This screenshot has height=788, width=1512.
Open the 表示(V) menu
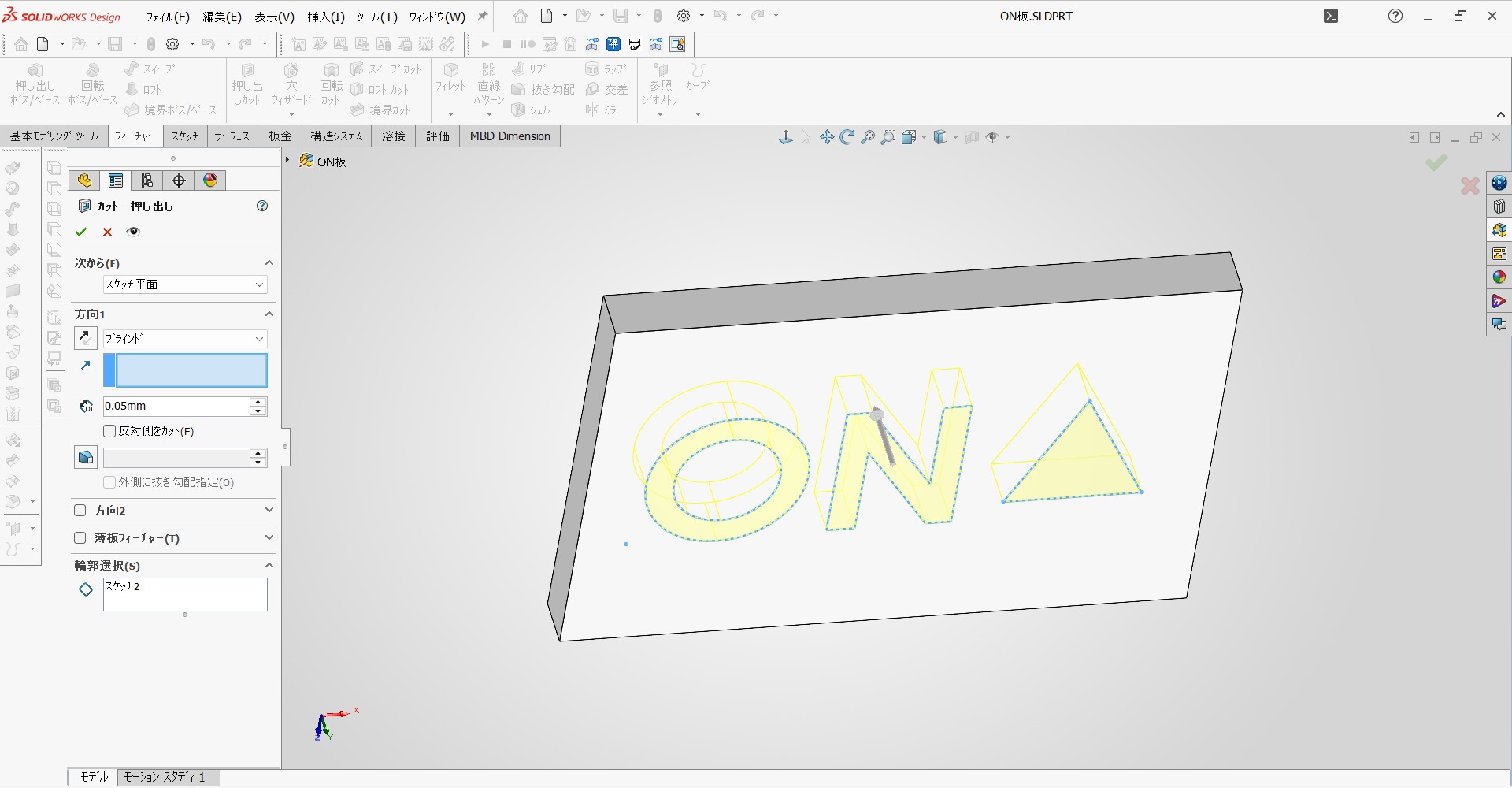coord(274,17)
